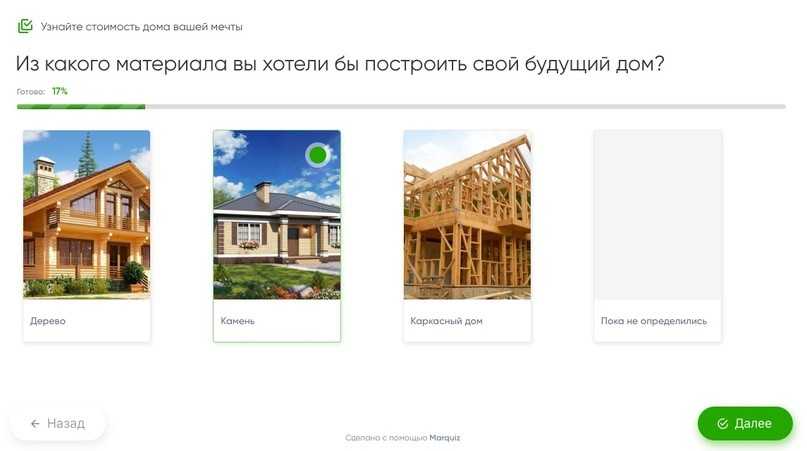
Task: Click the green quiz progress bar
Action: point(81,106)
